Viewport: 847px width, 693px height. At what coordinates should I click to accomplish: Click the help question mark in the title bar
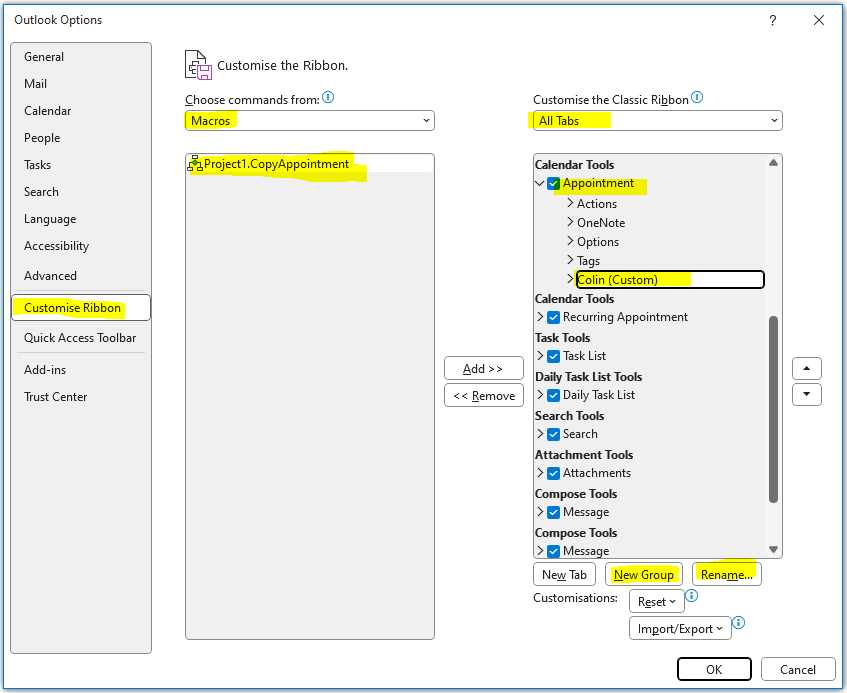coord(772,21)
